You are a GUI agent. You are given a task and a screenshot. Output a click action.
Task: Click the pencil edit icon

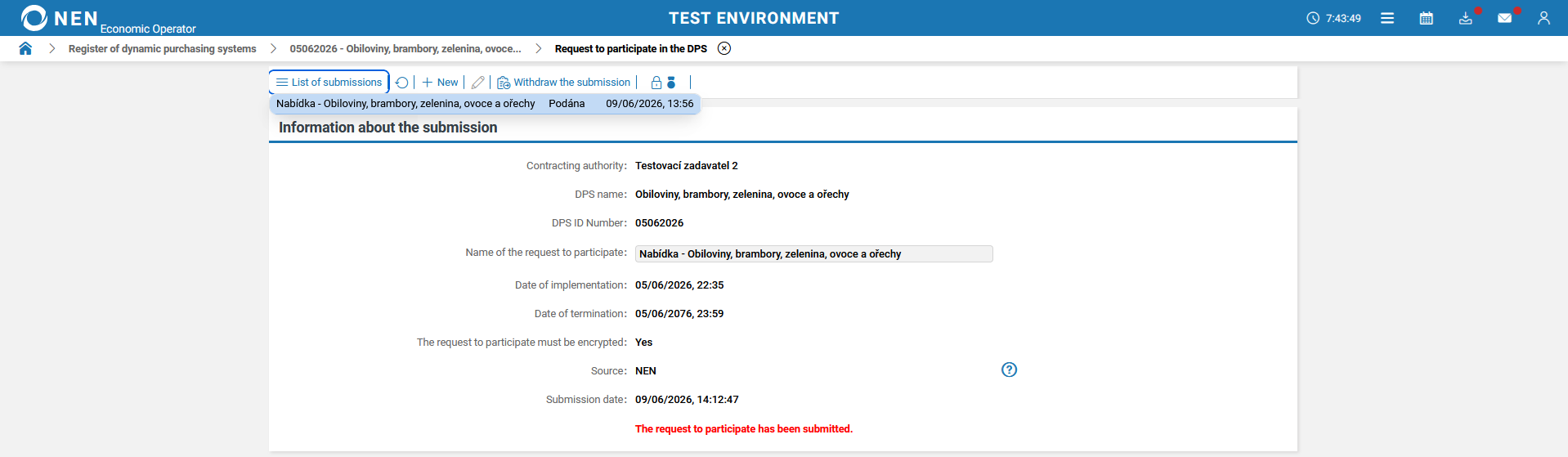pyautogui.click(x=478, y=83)
